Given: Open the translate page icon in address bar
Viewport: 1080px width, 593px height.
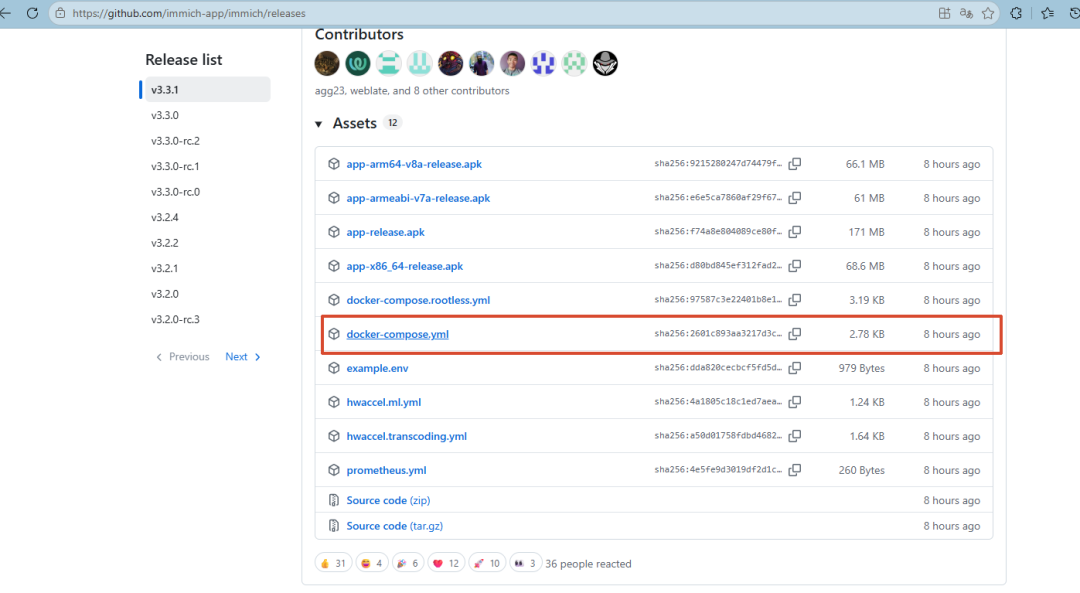Looking at the screenshot, I should point(966,13).
